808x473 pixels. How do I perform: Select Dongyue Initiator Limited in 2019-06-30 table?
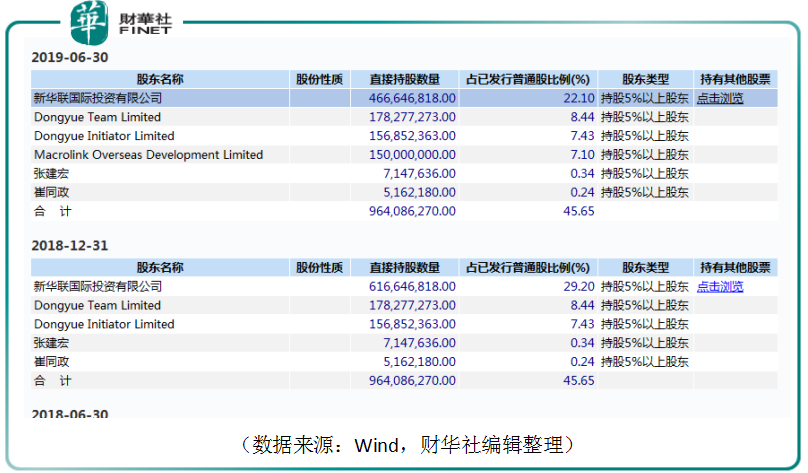[104, 136]
